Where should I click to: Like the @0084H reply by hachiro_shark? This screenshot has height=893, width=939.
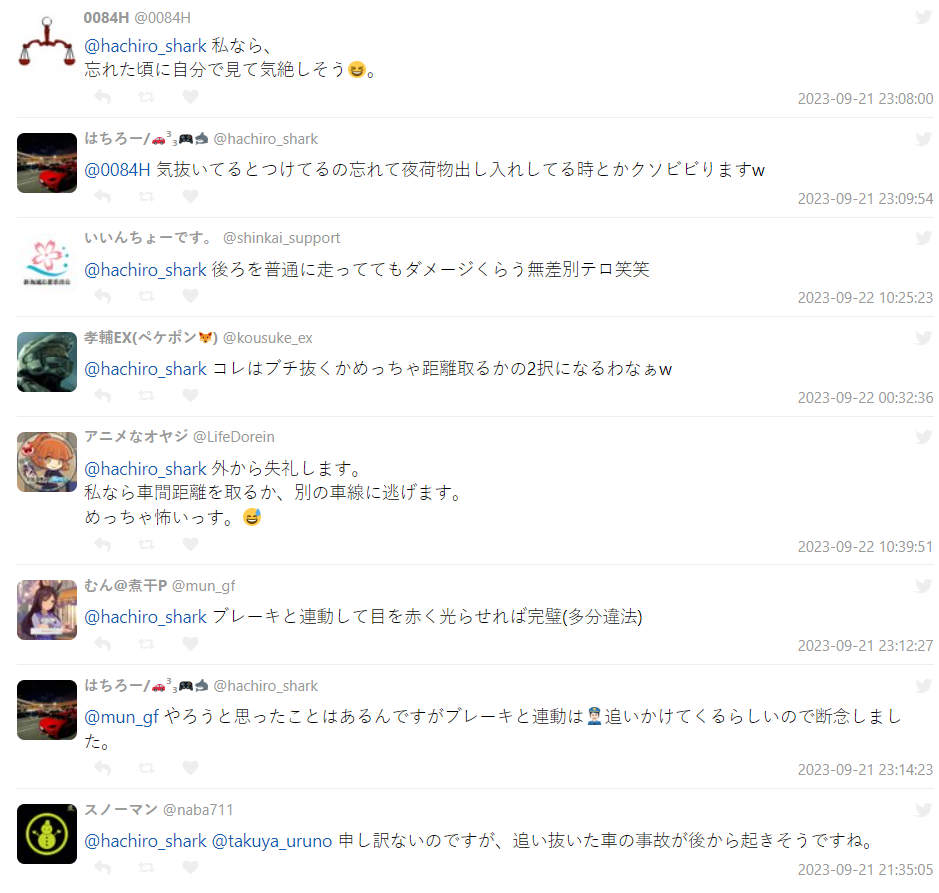[x=190, y=196]
